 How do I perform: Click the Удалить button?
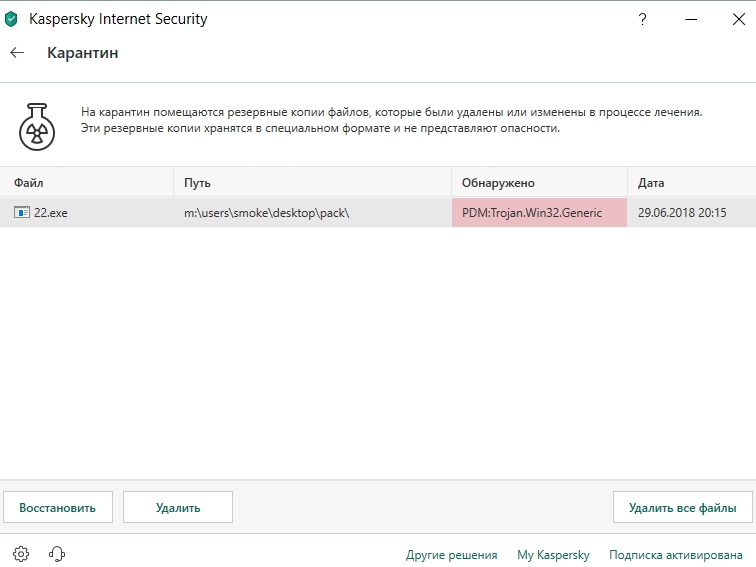tap(178, 507)
